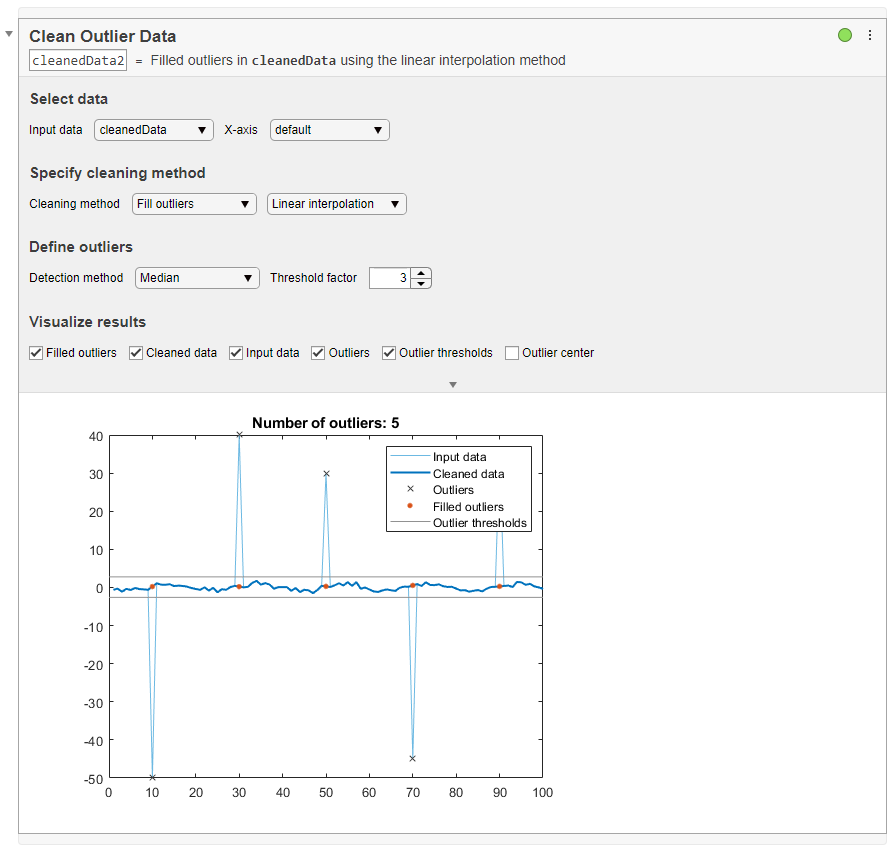Screen dimensions: 890x850
Task: Open the Input data dropdown
Action: coord(154,130)
